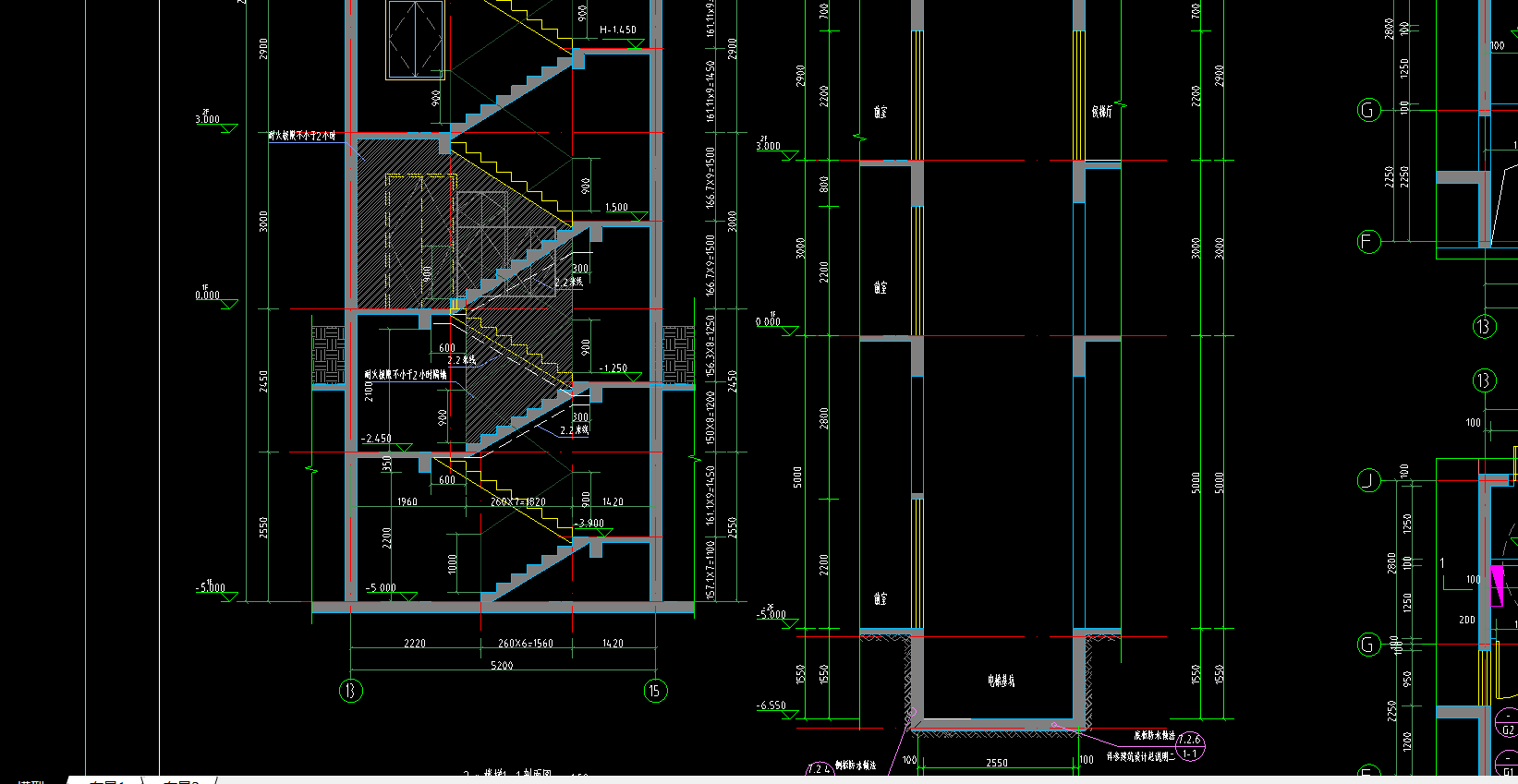Pick the 5200 overall dimension text

pyautogui.click(x=502, y=666)
